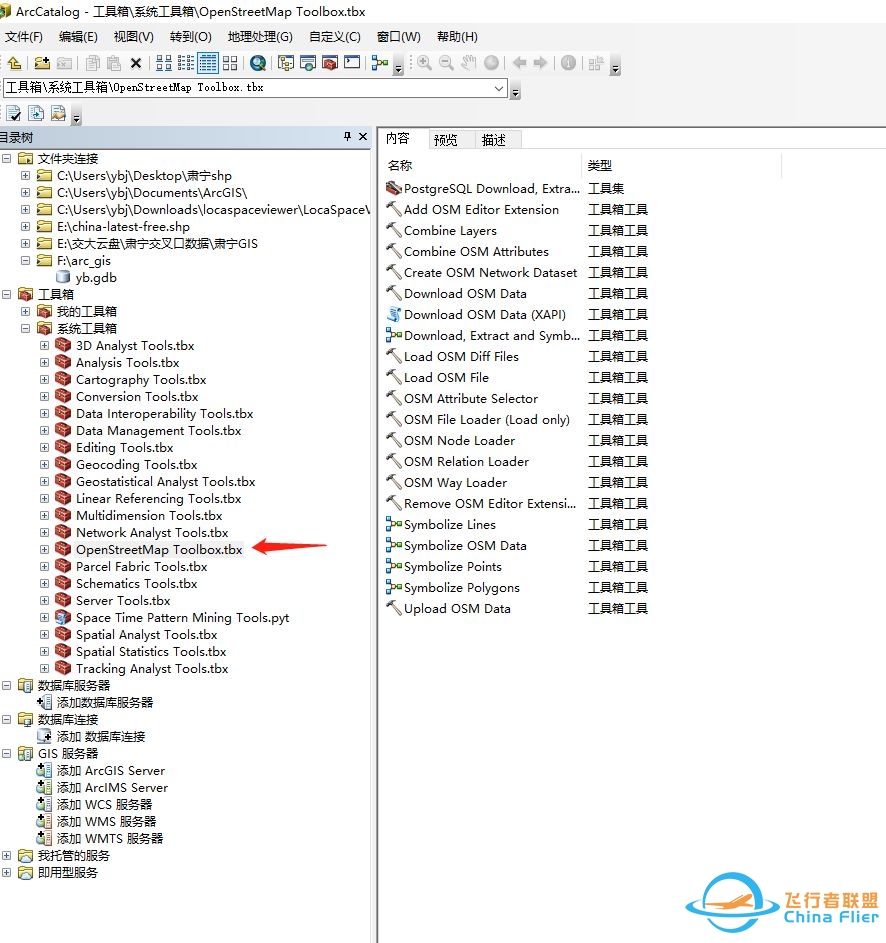The width and height of the screenshot is (886, 943).
Task: Expand C:\Users\ybj\Desktop\肃宁shp folder node
Action: click(25, 176)
